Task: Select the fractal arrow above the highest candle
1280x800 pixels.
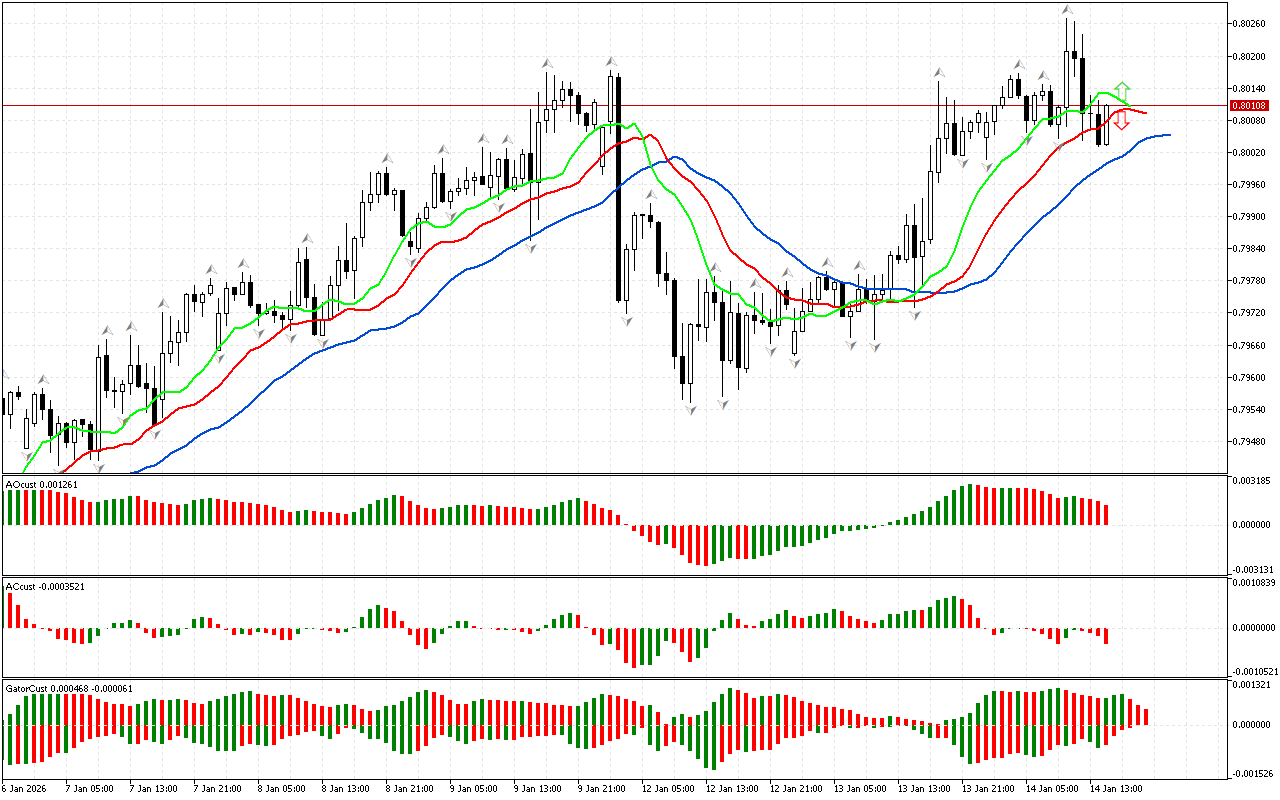Action: pos(1068,11)
